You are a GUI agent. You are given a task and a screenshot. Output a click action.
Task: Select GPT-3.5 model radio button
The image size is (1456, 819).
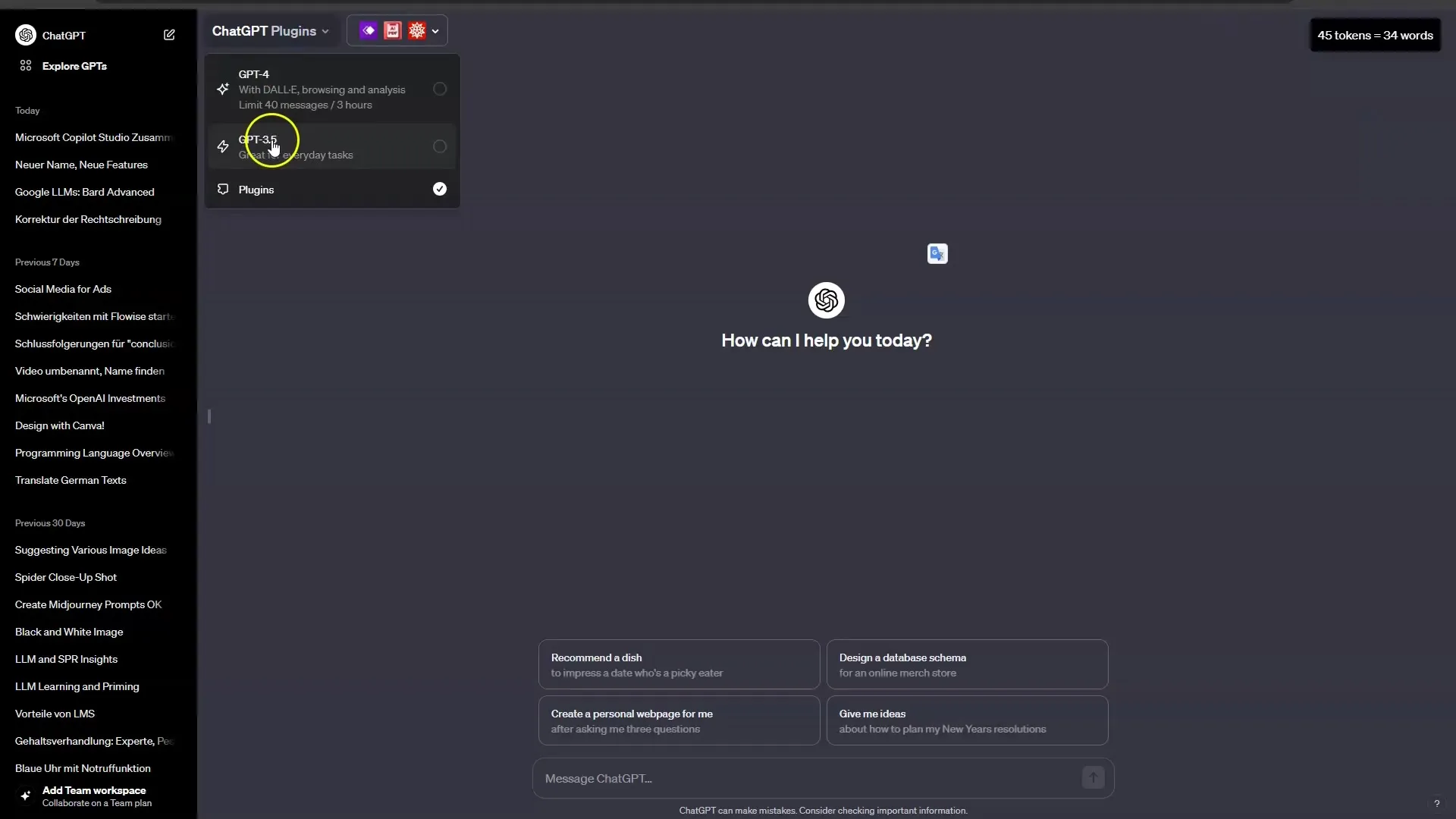[440, 146]
